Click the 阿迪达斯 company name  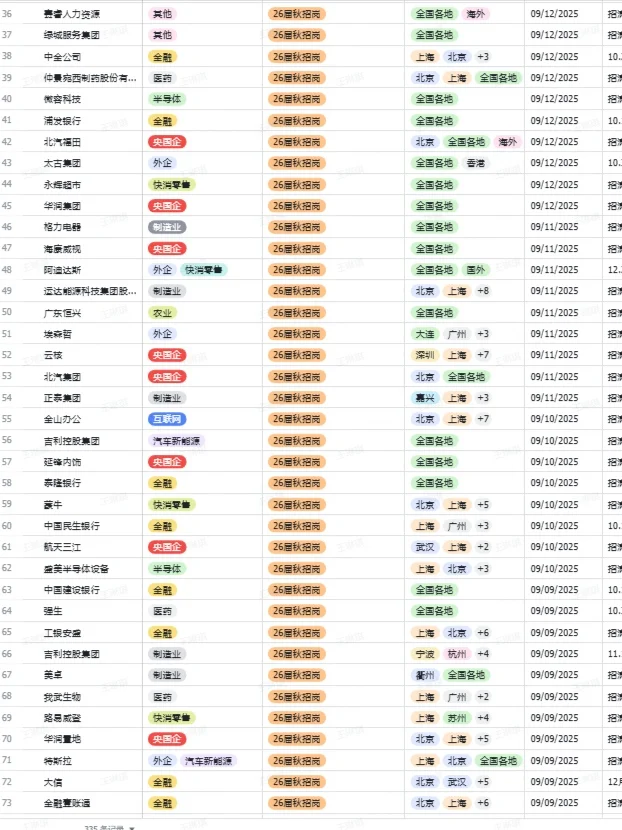click(x=62, y=270)
